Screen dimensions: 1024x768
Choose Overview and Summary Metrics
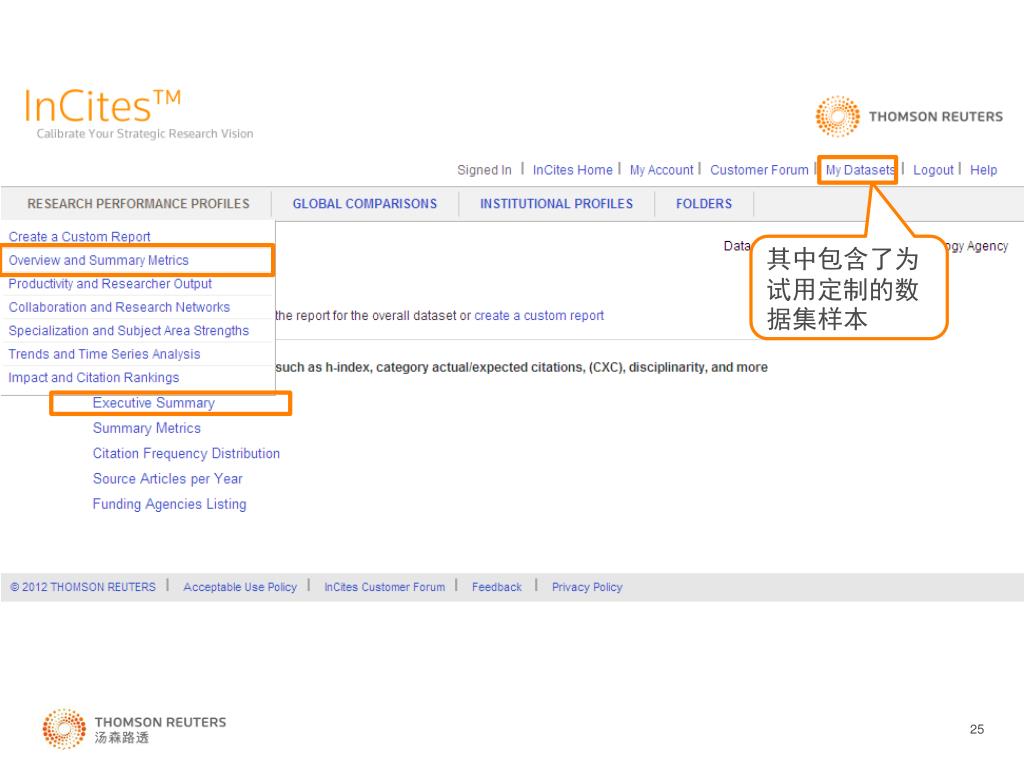pyautogui.click(x=99, y=260)
